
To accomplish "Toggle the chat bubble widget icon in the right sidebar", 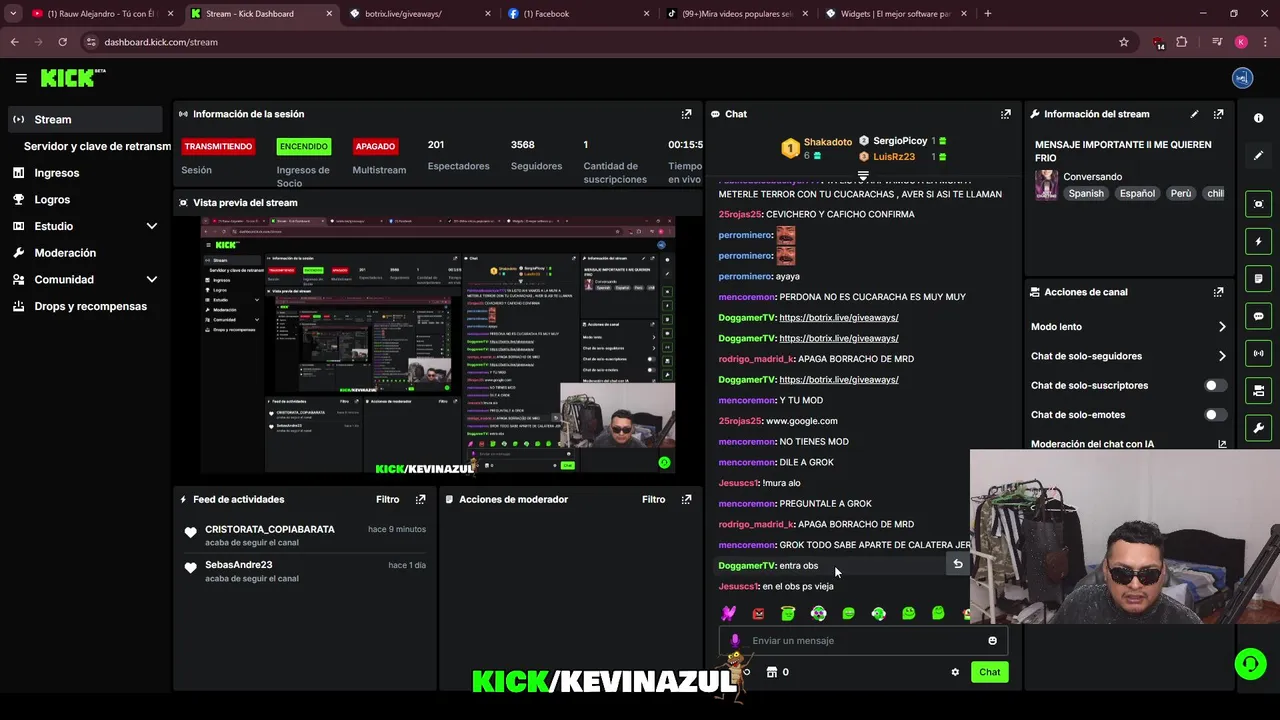I will pyautogui.click(x=1258, y=316).
